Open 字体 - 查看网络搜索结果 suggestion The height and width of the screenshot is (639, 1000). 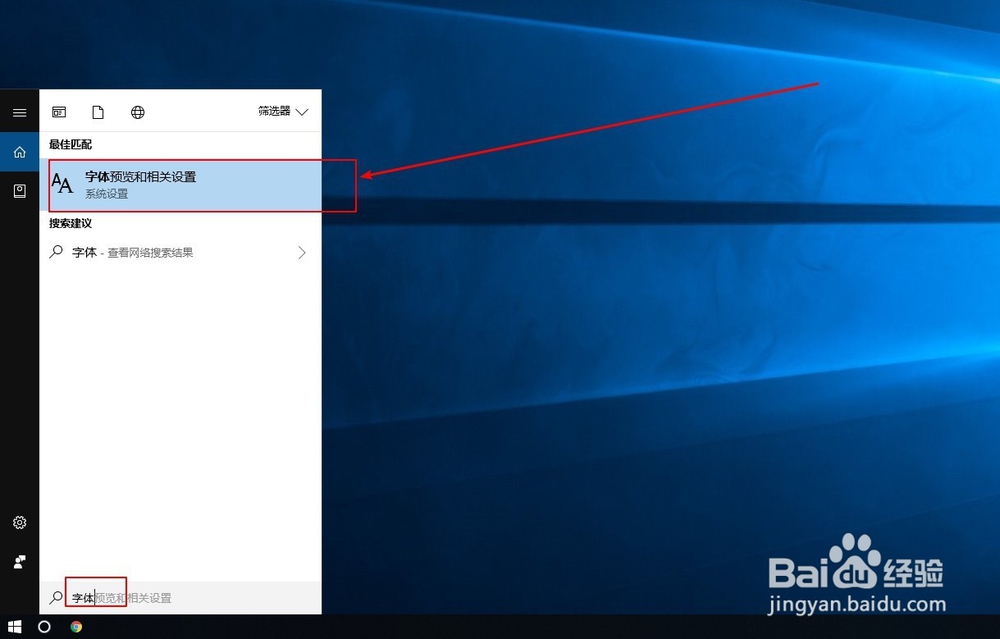click(x=180, y=253)
